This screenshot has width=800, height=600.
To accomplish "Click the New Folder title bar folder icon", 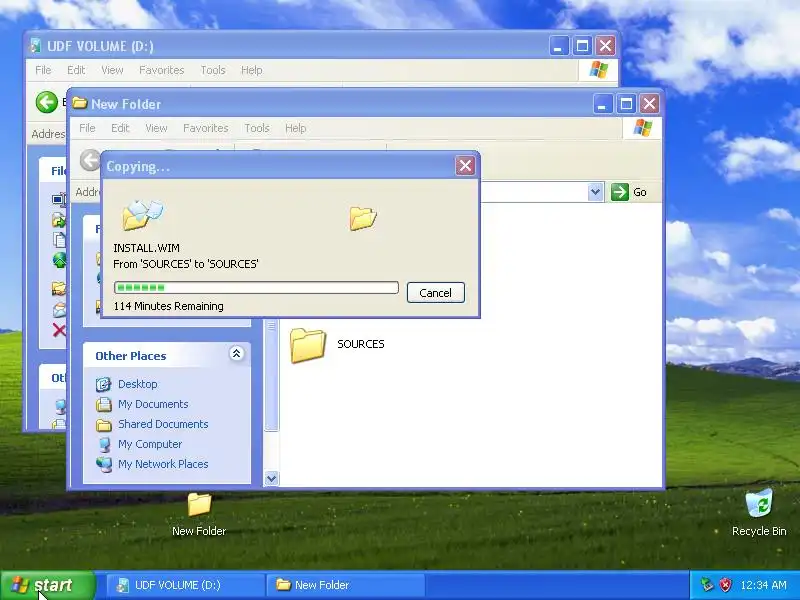I will (x=80, y=104).
